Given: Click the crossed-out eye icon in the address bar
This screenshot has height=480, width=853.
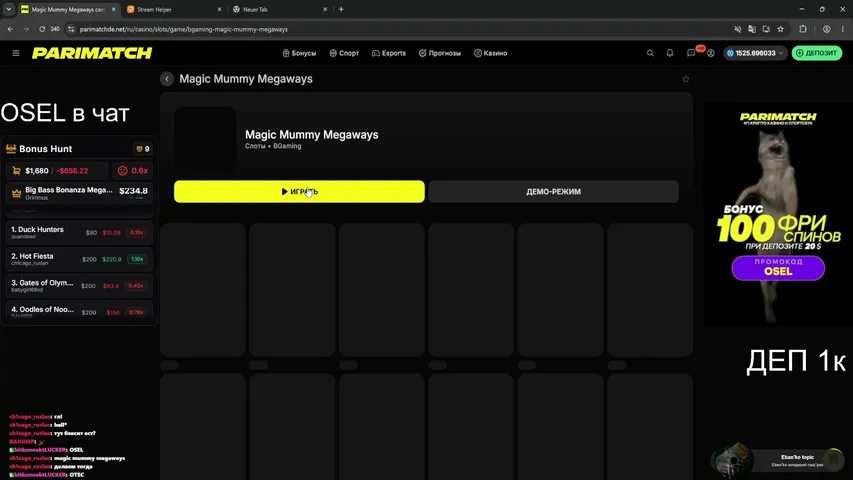Looking at the screenshot, I should click(x=737, y=29).
